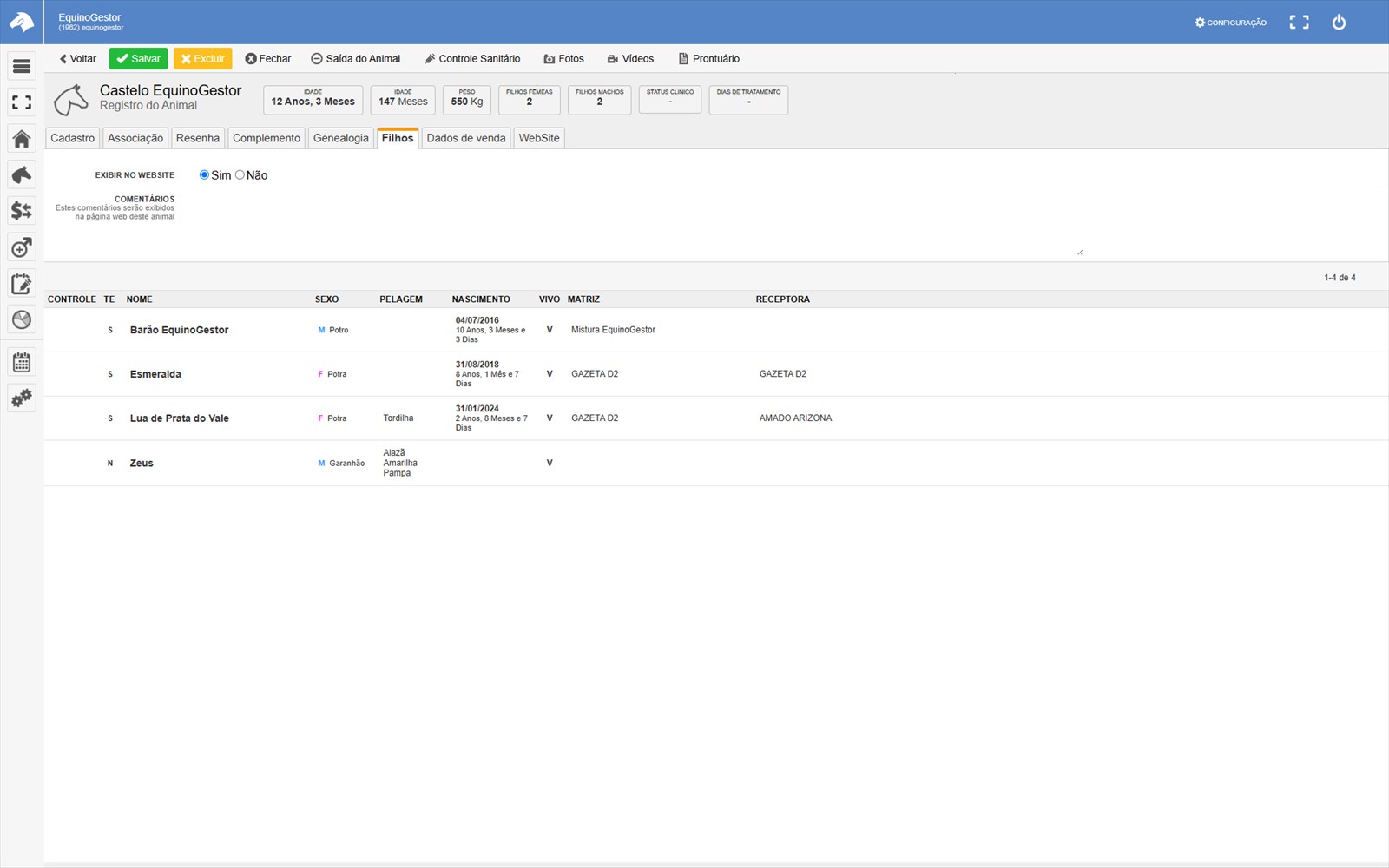
Task: Open the reproduction gender symbol icon
Action: (22, 247)
